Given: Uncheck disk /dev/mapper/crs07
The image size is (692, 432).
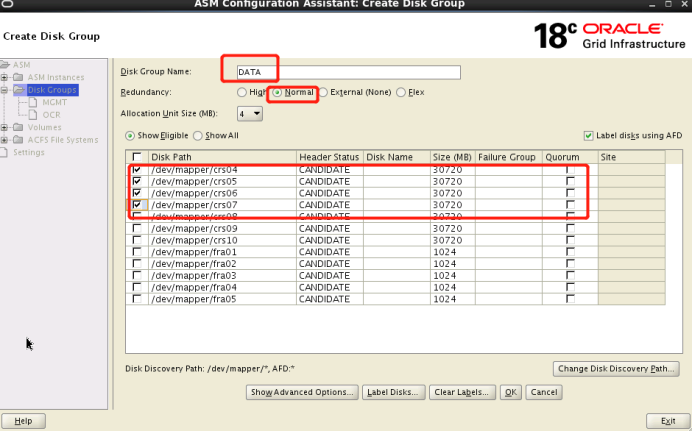Looking at the screenshot, I should pyautogui.click(x=137, y=205).
